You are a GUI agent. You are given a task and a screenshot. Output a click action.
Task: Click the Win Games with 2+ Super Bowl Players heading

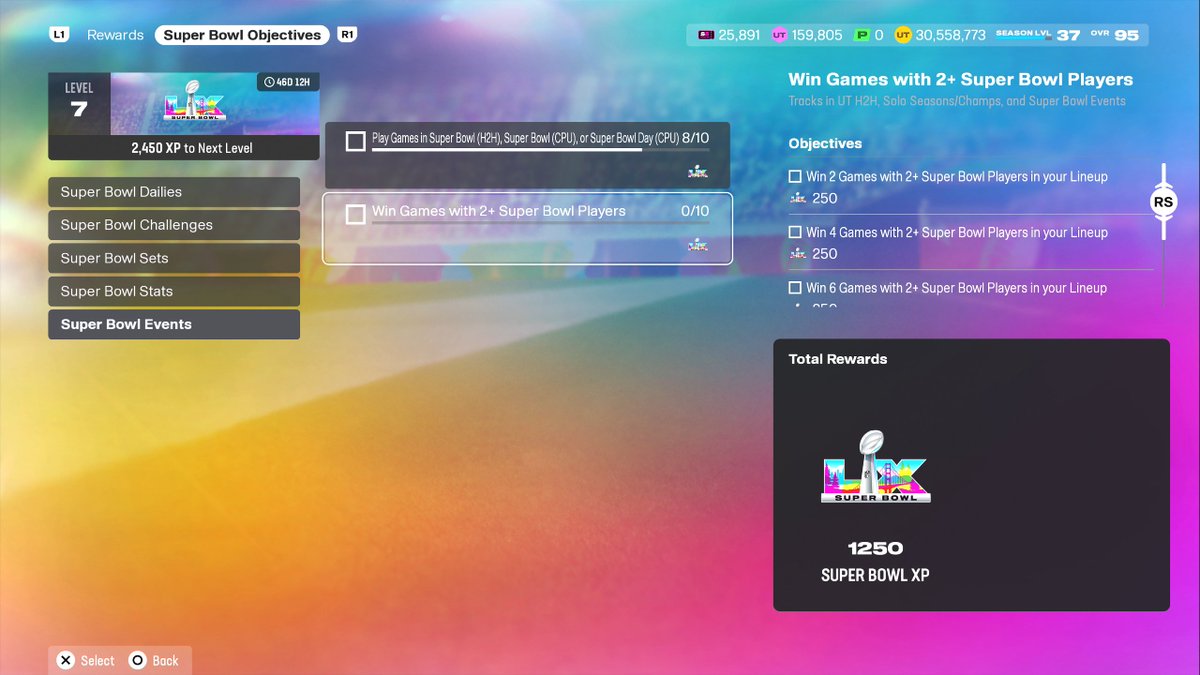point(961,80)
